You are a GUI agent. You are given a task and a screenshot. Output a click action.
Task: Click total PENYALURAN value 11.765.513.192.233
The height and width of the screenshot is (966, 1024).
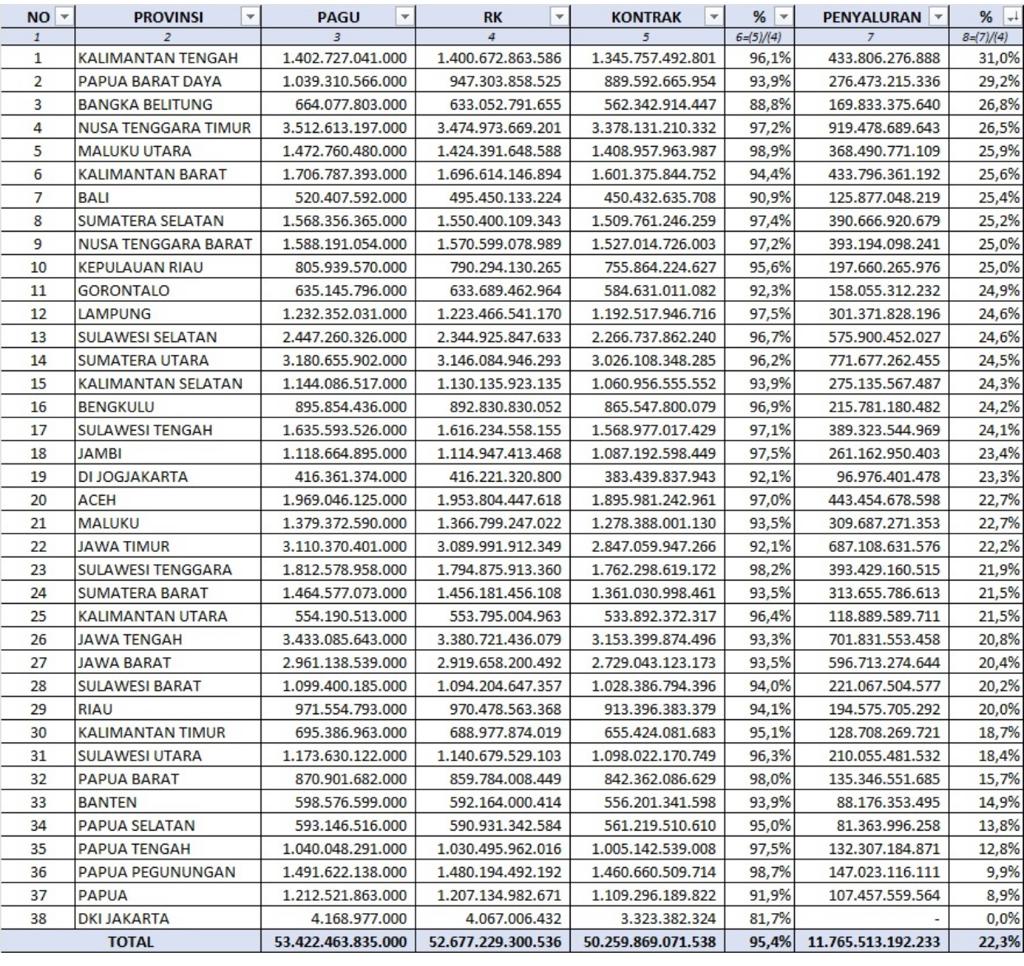[870, 942]
